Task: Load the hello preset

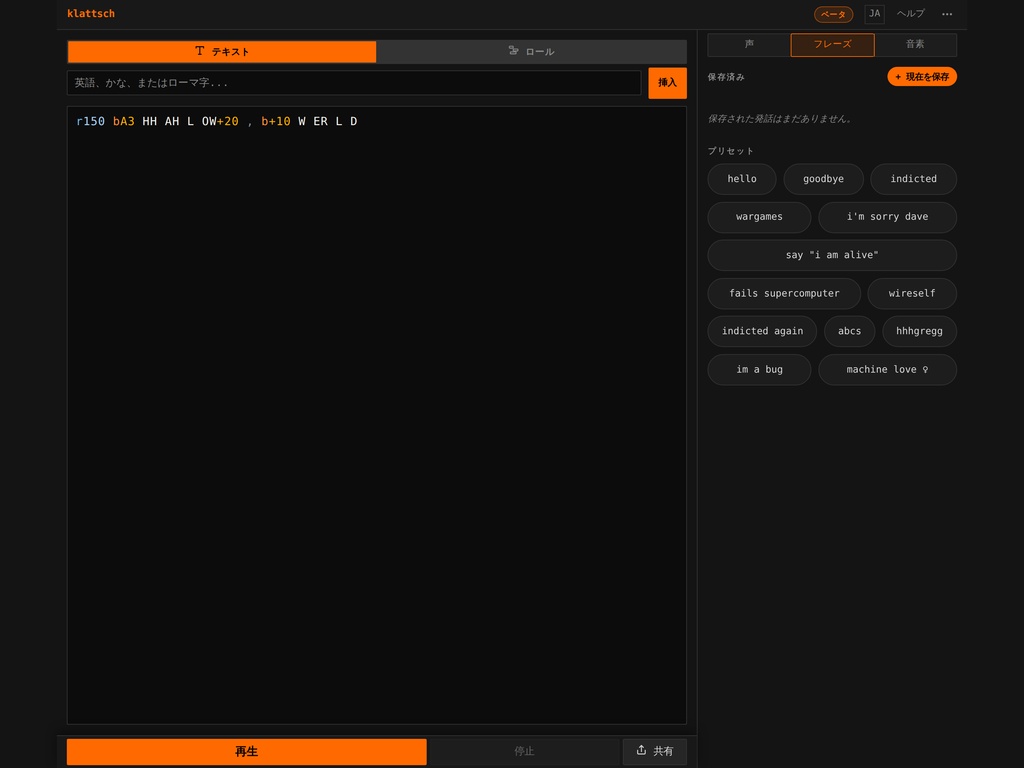Action: tap(742, 179)
